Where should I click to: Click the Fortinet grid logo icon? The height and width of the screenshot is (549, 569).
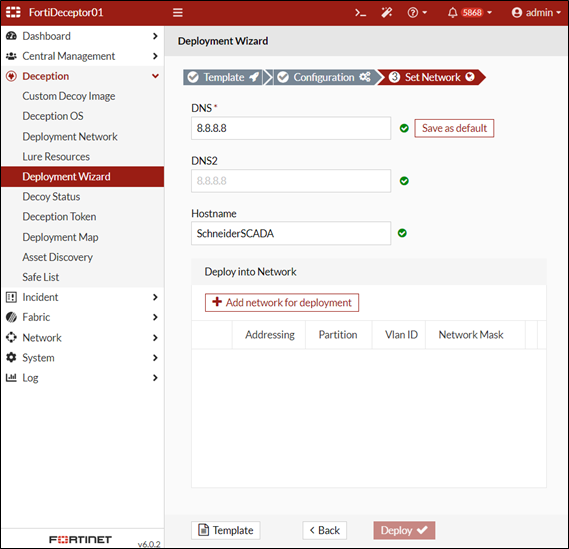[x=13, y=12]
